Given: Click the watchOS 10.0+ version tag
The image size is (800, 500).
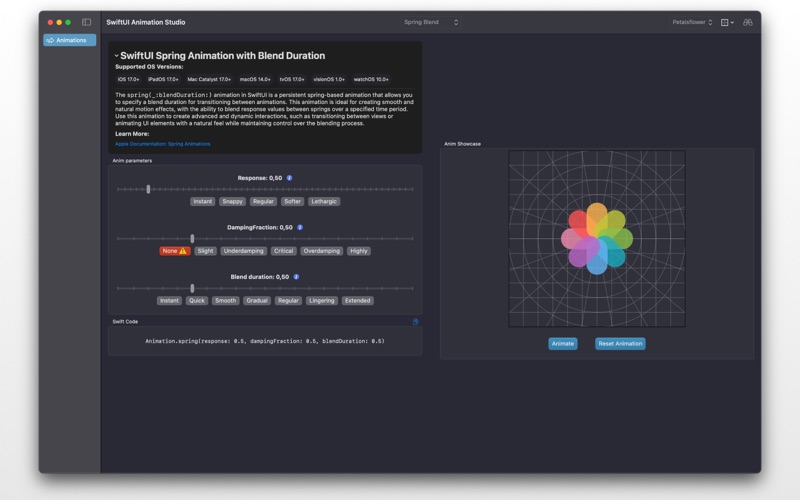Looking at the screenshot, I should click(371, 80).
